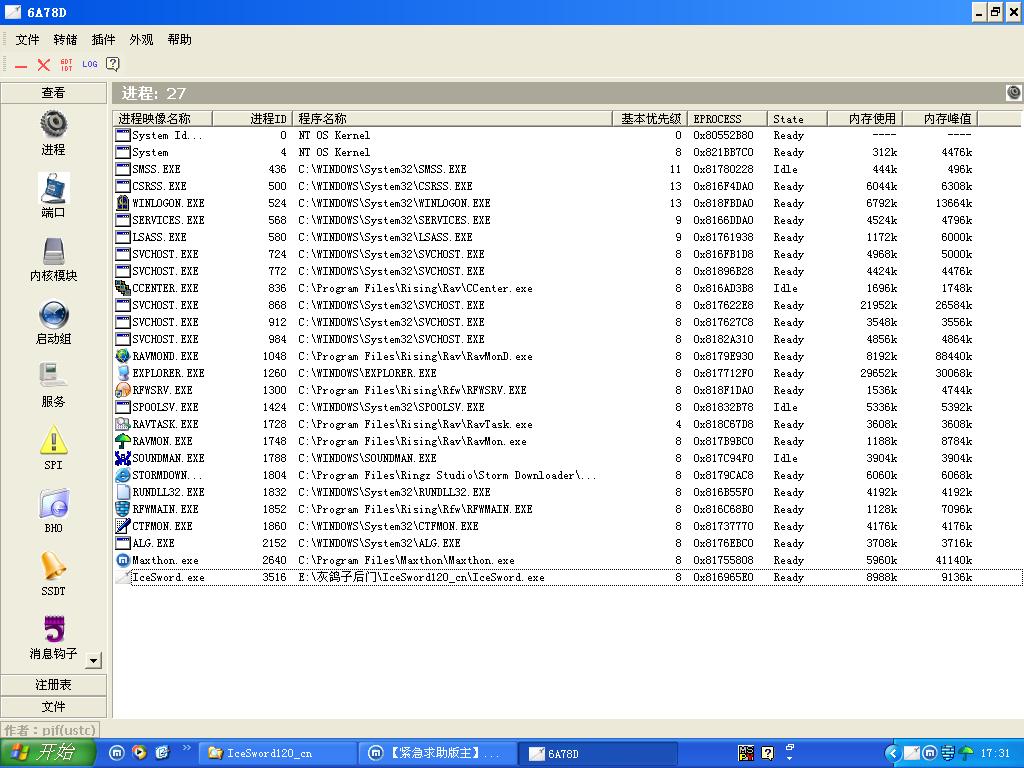Click the red minus toolbar icon
The width and height of the screenshot is (1024, 768).
click(x=22, y=65)
